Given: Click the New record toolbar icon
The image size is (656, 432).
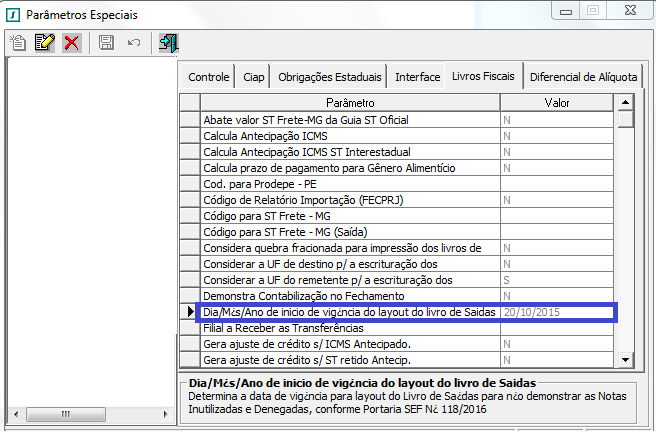Looking at the screenshot, I should 18,43.
